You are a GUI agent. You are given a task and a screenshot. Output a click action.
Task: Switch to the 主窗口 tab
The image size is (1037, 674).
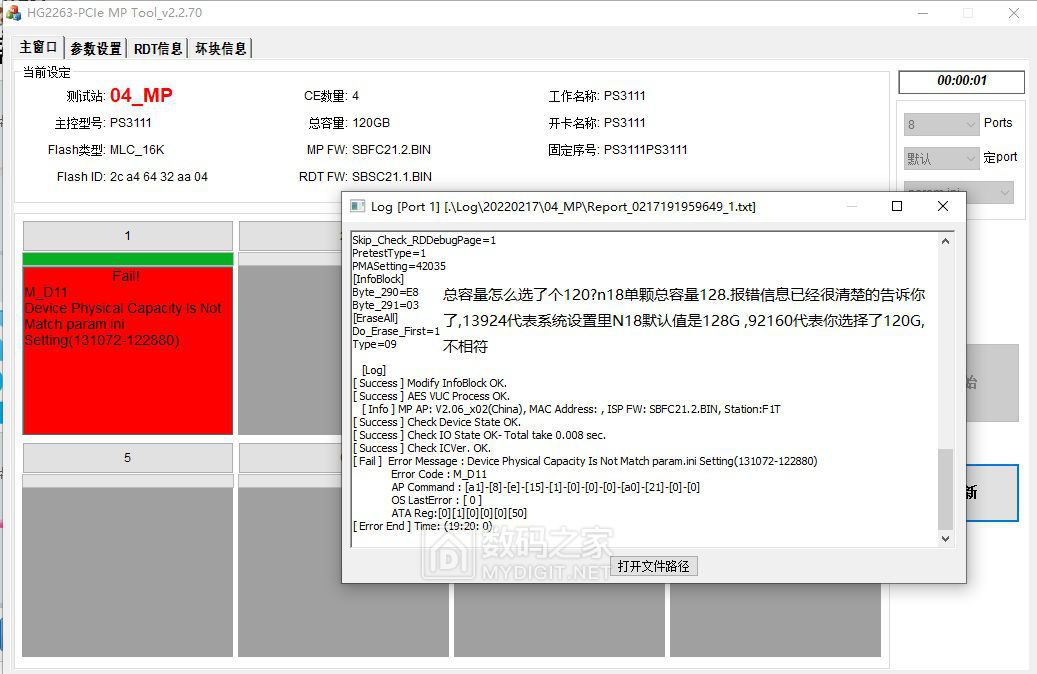point(38,48)
